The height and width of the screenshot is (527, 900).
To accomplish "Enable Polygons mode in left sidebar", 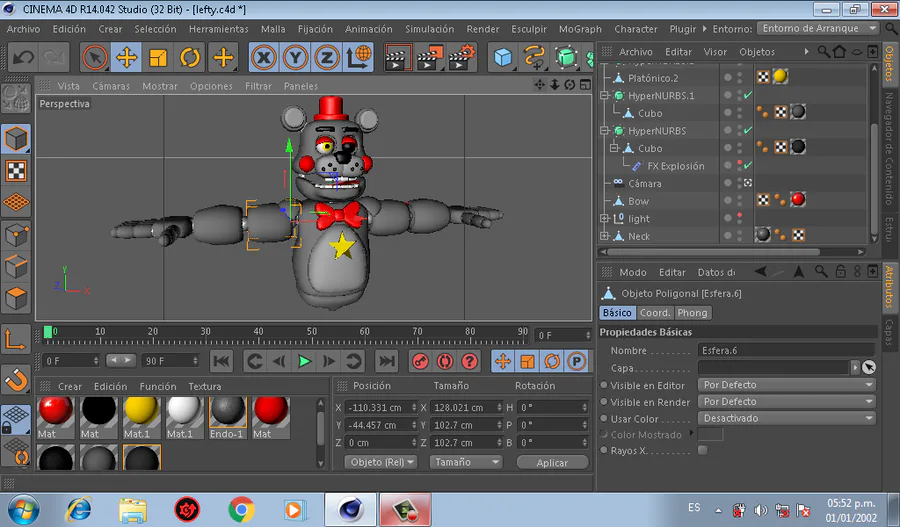I will point(16,299).
